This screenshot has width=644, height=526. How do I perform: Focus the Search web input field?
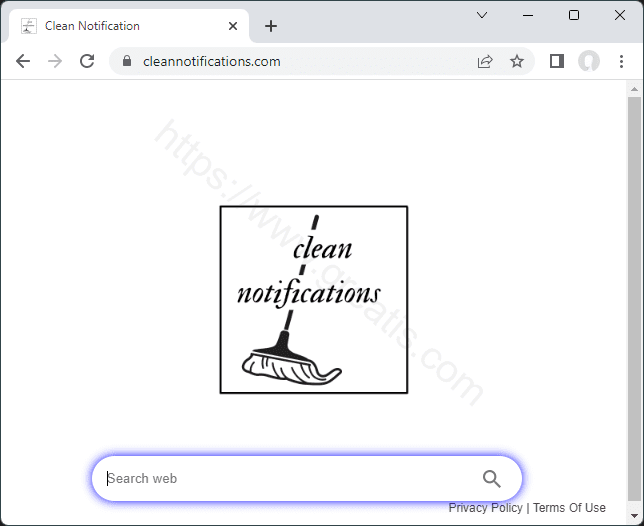click(x=290, y=479)
